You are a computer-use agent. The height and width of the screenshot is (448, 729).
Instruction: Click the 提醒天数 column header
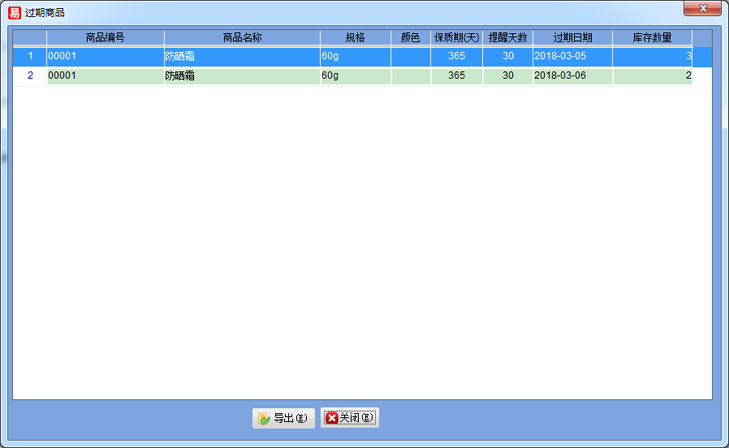click(x=507, y=37)
